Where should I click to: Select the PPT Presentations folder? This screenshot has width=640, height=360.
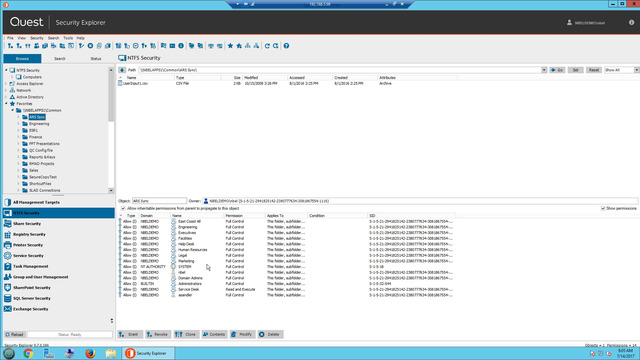44,144
